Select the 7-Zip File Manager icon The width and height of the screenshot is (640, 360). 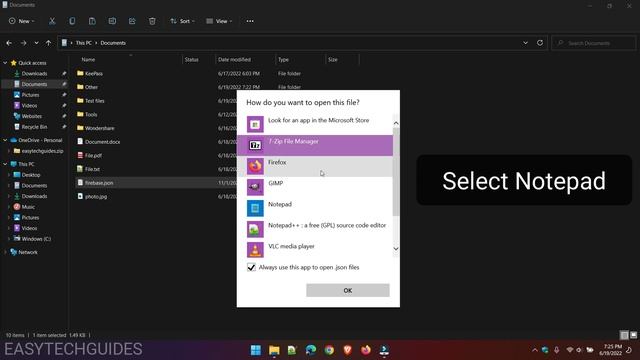click(x=255, y=145)
